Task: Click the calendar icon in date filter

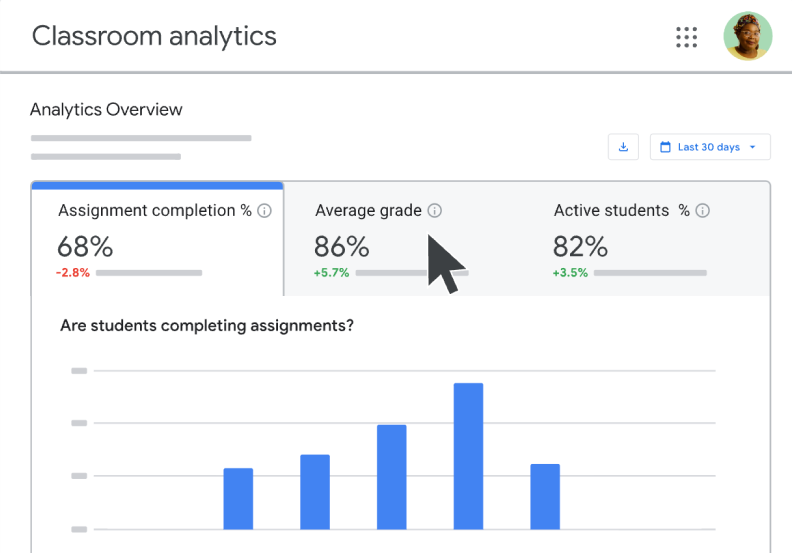Action: (665, 147)
